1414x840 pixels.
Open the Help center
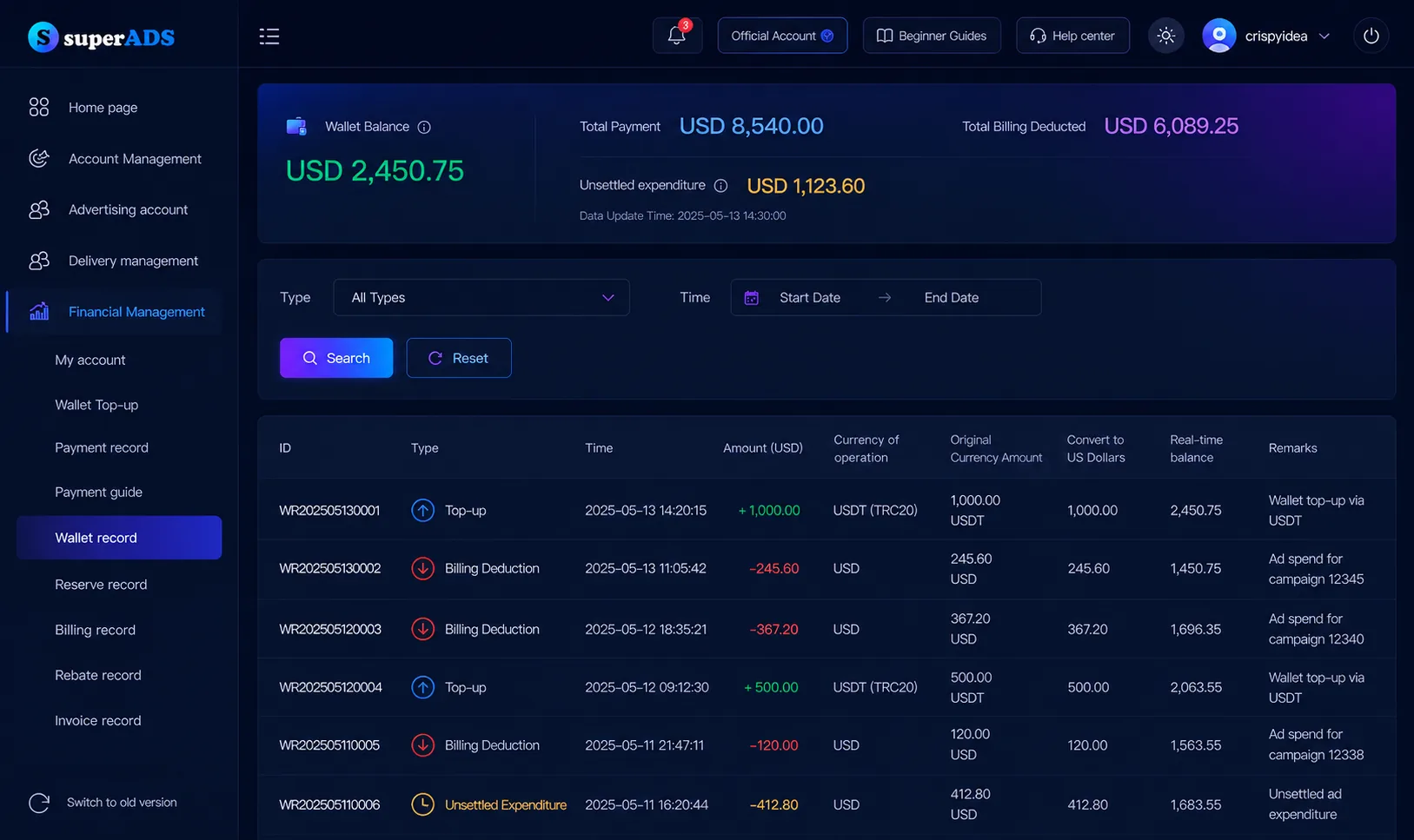[1073, 36]
